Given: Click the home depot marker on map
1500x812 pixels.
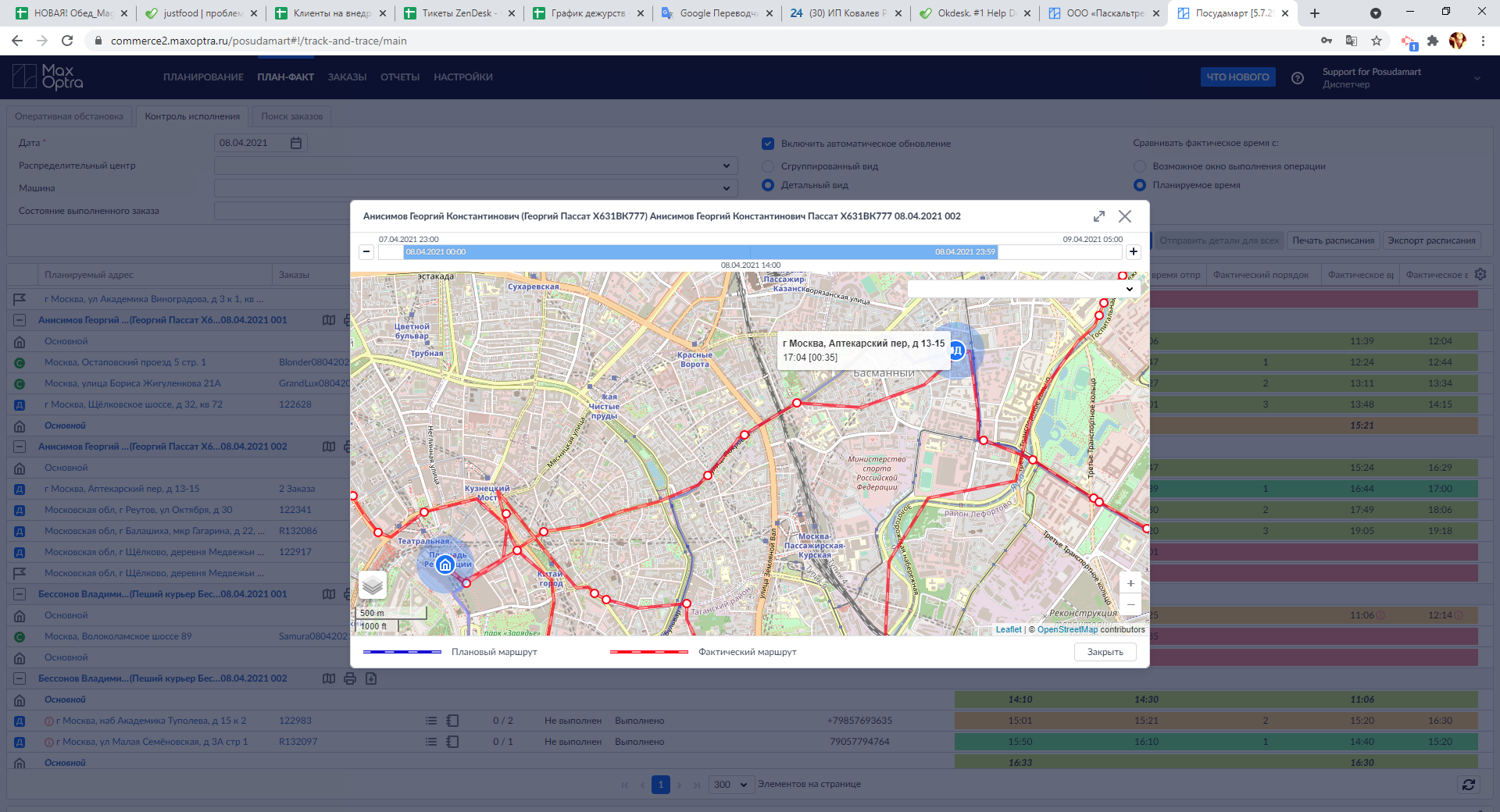Looking at the screenshot, I should pyautogui.click(x=445, y=564).
